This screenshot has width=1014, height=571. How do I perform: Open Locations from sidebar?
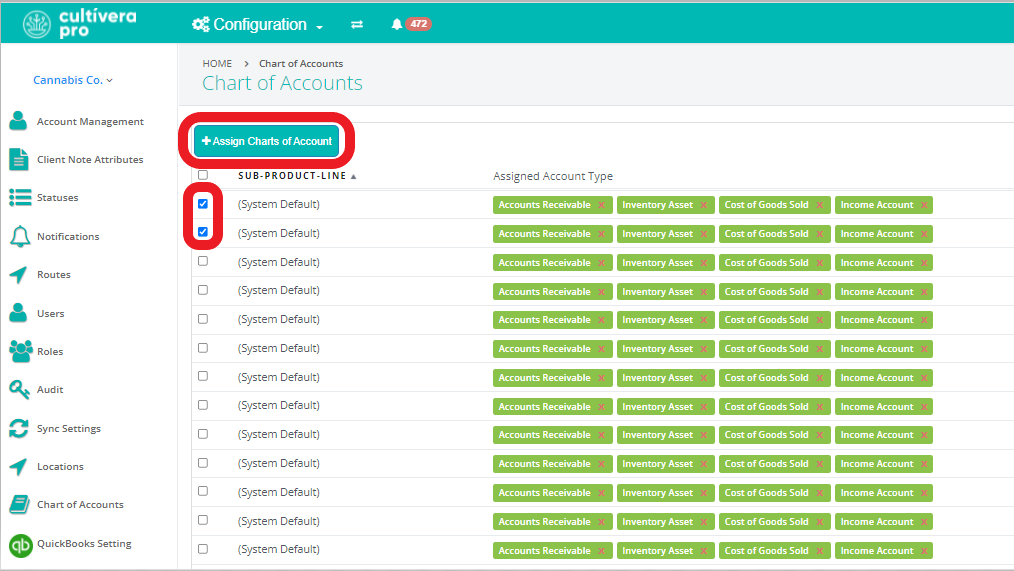(x=60, y=467)
